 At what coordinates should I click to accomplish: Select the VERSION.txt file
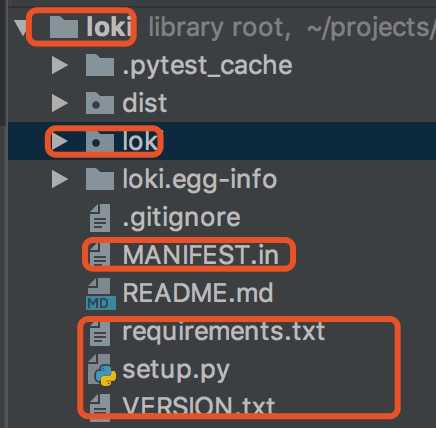pyautogui.click(x=199, y=406)
